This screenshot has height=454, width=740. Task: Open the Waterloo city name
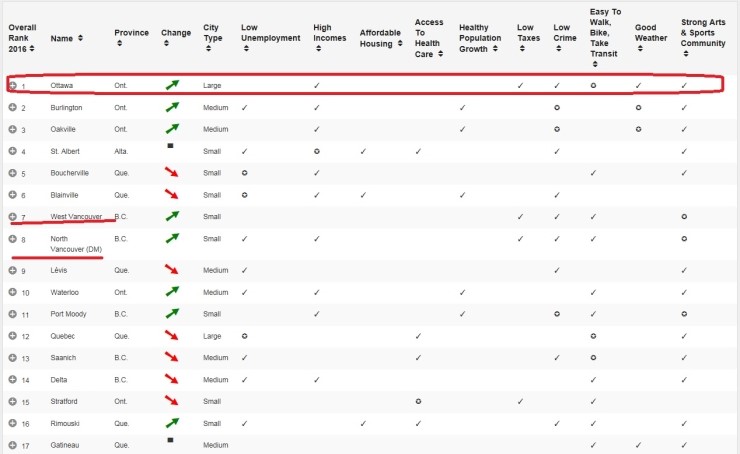pos(65,292)
